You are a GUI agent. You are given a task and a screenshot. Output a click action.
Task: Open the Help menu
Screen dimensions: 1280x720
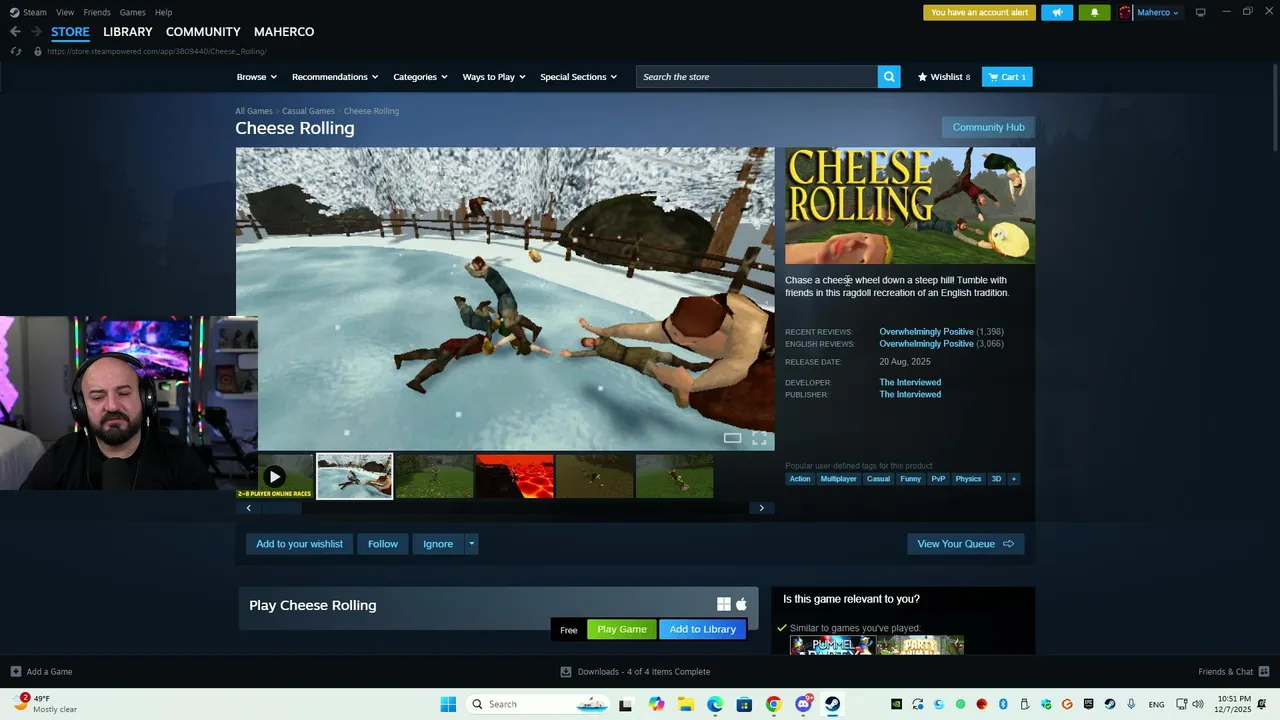point(163,12)
